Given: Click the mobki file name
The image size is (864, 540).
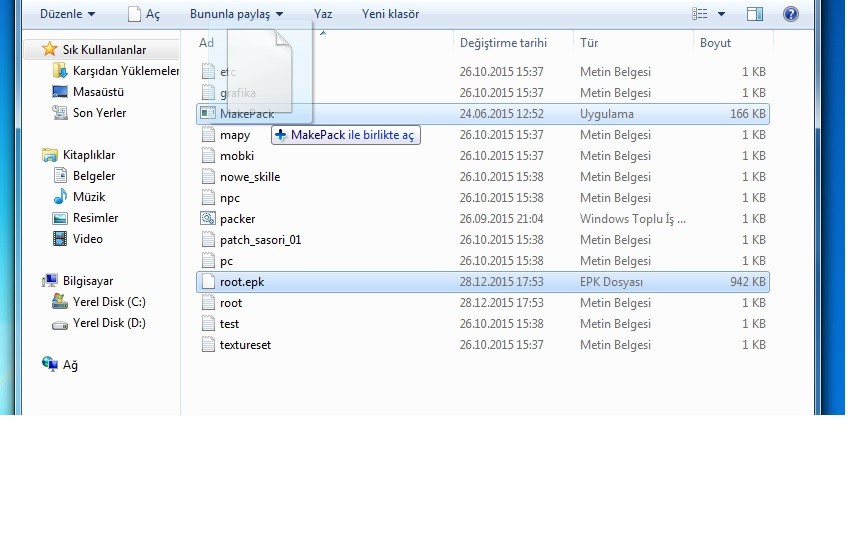Looking at the screenshot, I should pos(237,155).
